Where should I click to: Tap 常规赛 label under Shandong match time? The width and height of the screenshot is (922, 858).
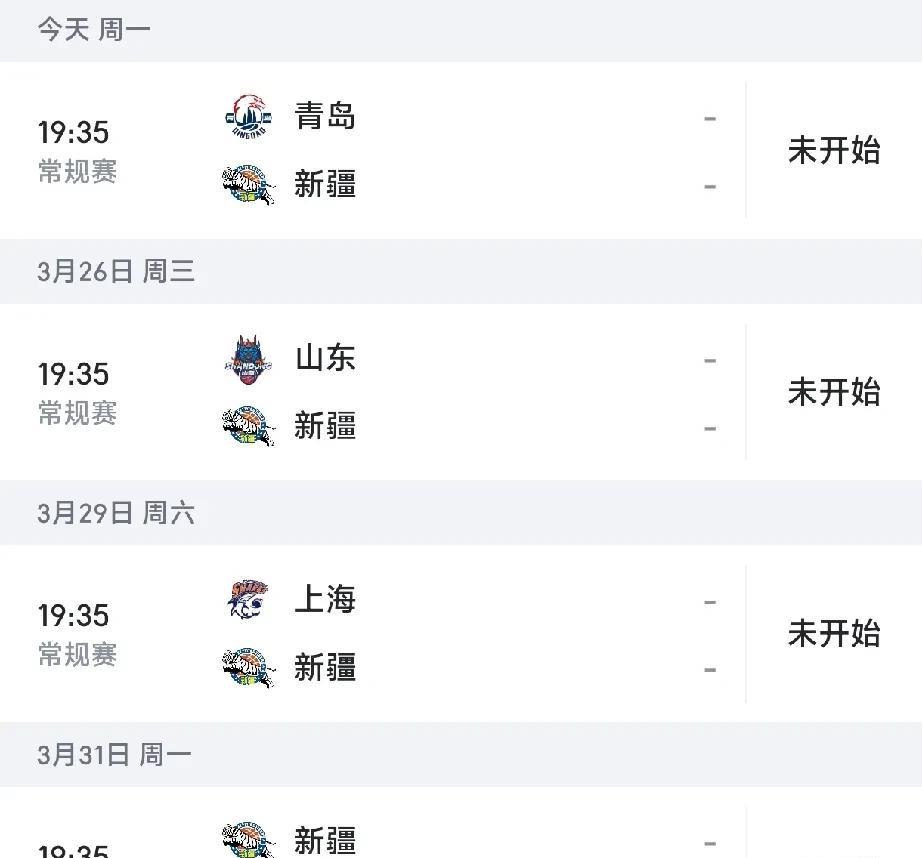(78, 413)
